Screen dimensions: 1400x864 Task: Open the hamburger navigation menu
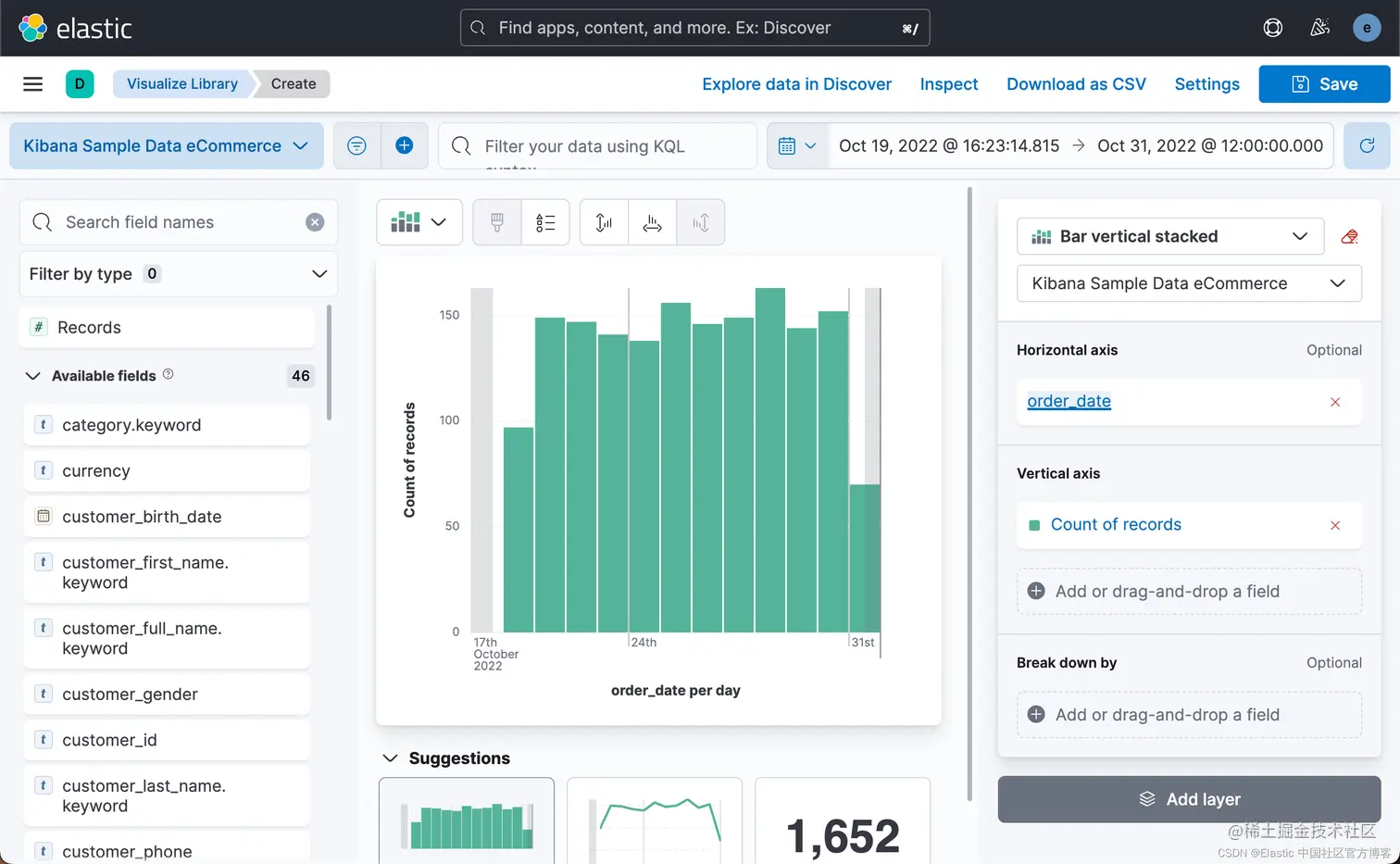pos(32,84)
